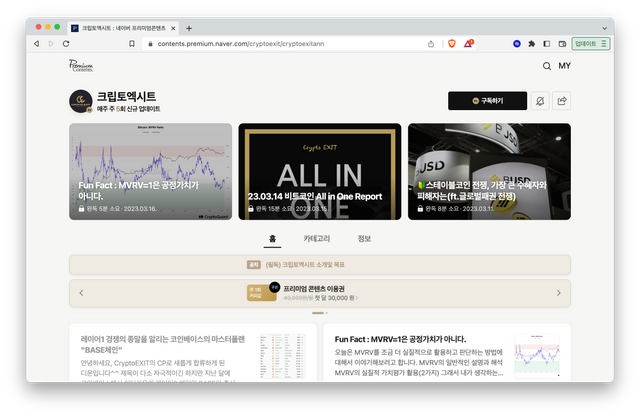The height and width of the screenshot is (417, 640).
Task: Reload the page with refresh icon
Action: pos(66,44)
